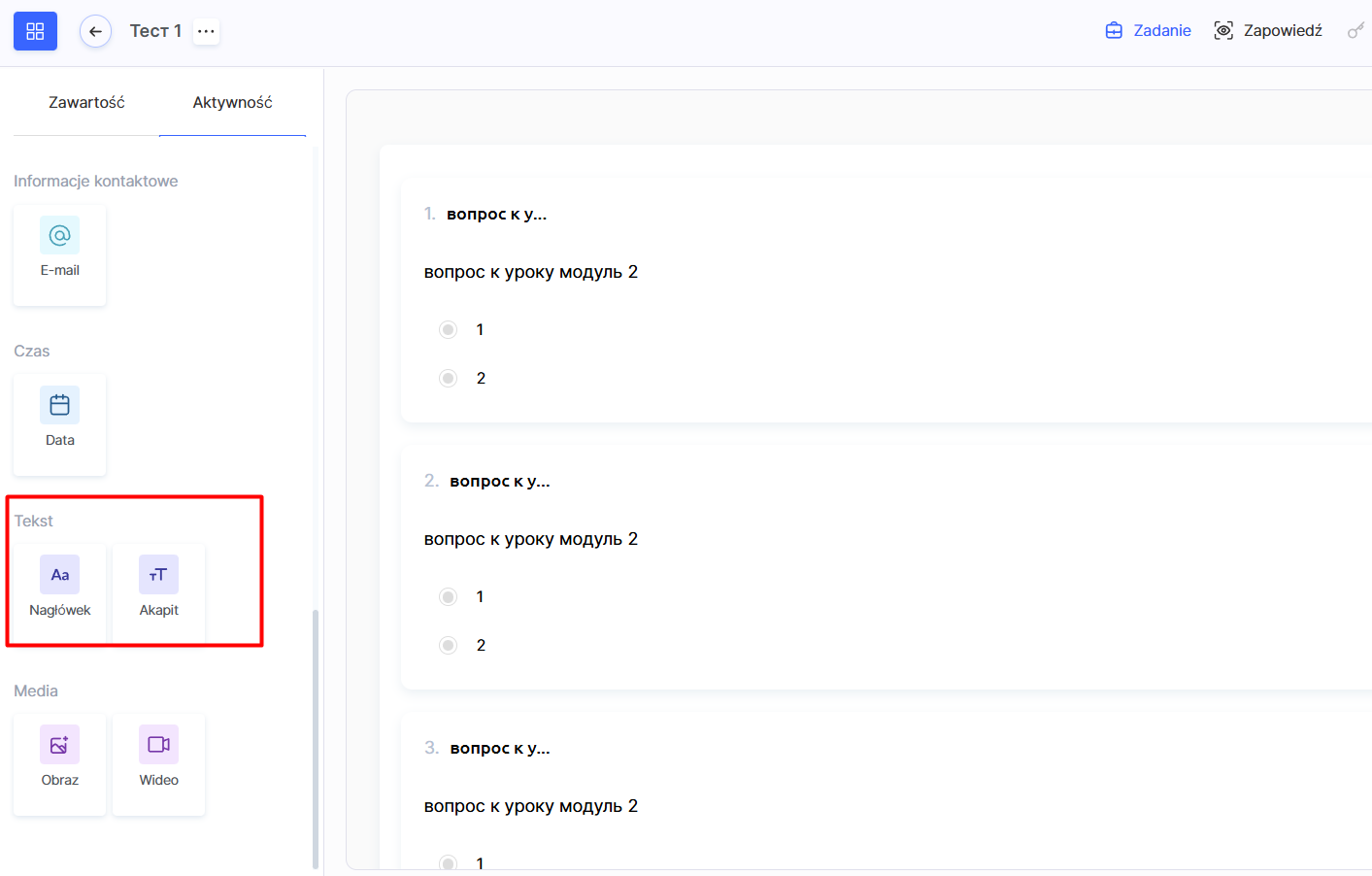Select option 2 in question 1
This screenshot has width=1372, height=876.
448,379
